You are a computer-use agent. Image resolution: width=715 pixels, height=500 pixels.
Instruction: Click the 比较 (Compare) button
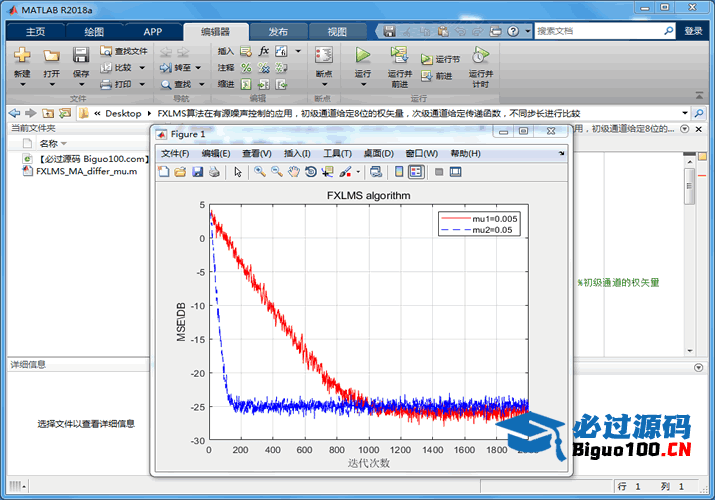coord(117,67)
